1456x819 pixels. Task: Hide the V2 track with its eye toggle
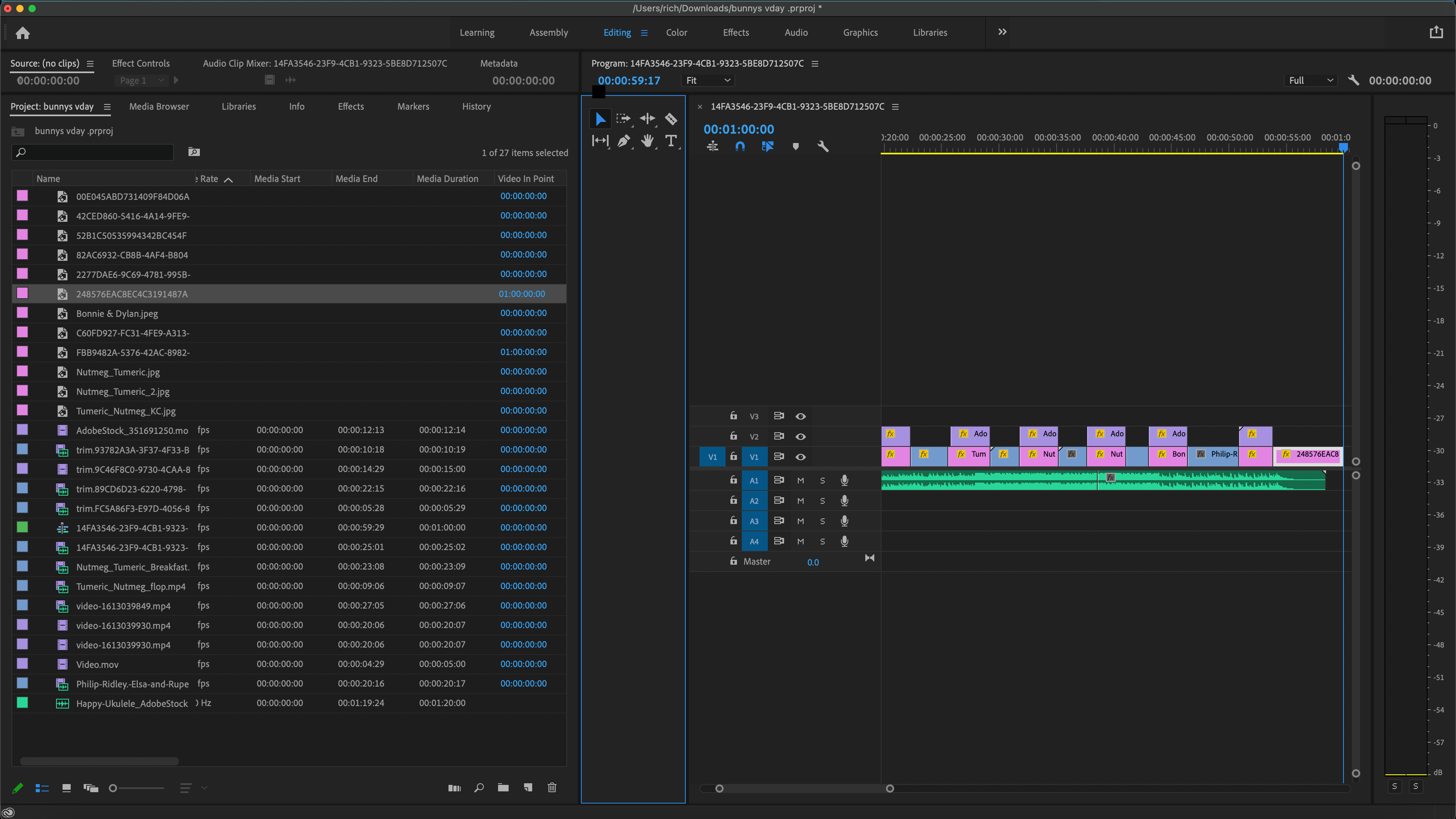click(800, 436)
